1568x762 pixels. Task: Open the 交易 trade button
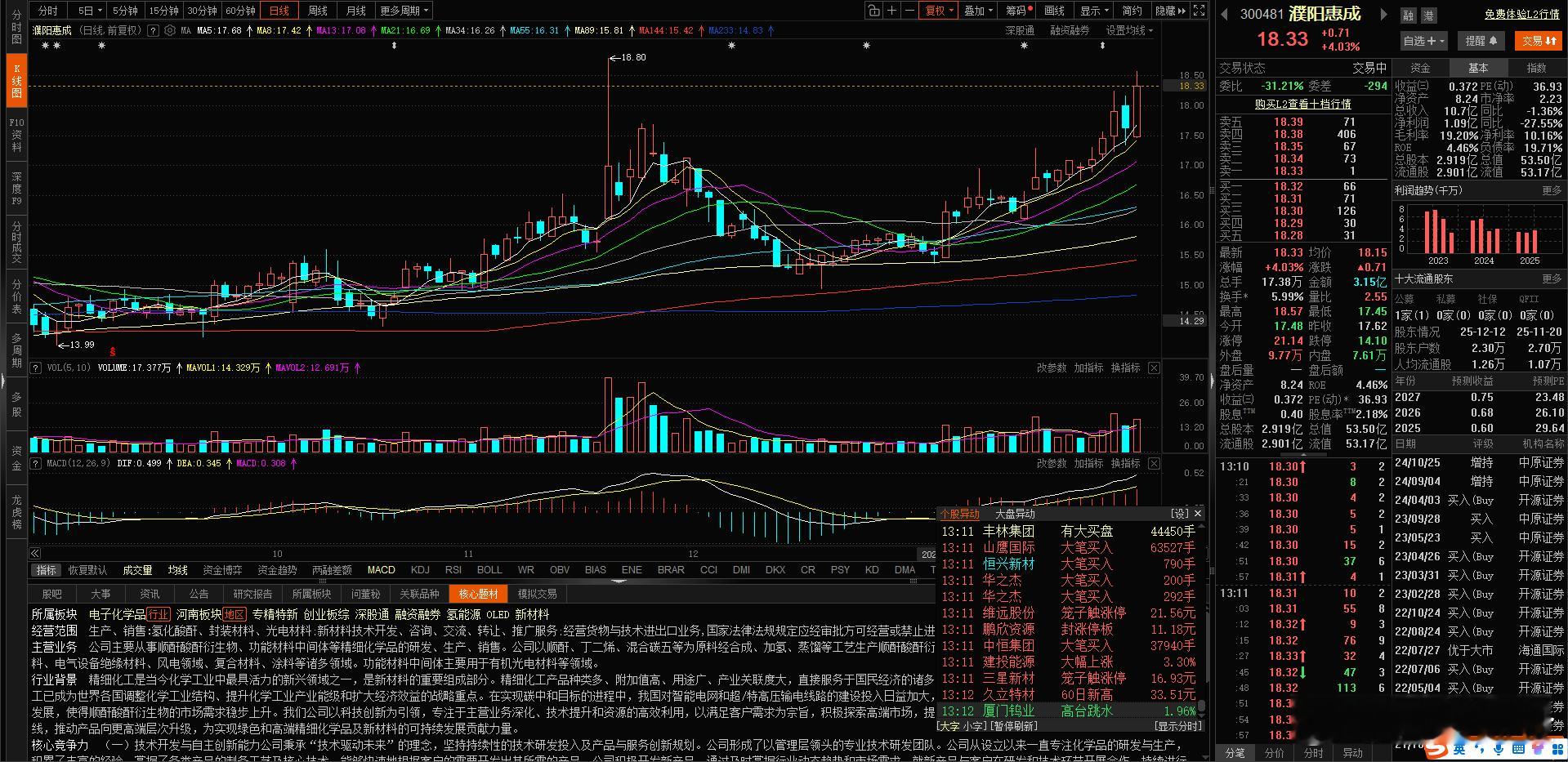click(1538, 41)
